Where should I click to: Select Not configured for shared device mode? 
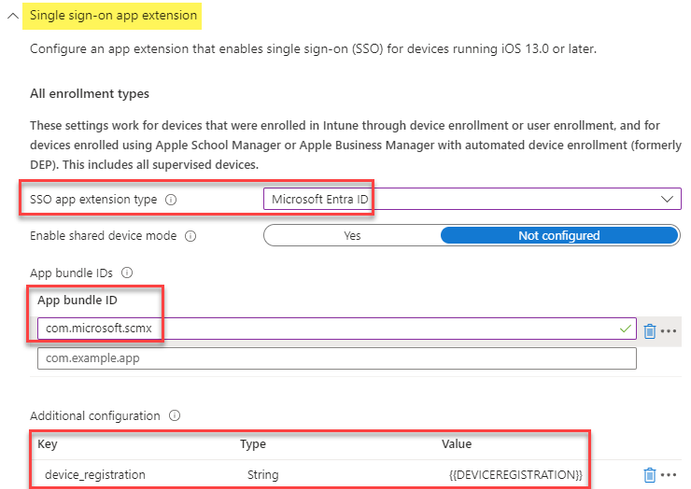tap(559, 236)
